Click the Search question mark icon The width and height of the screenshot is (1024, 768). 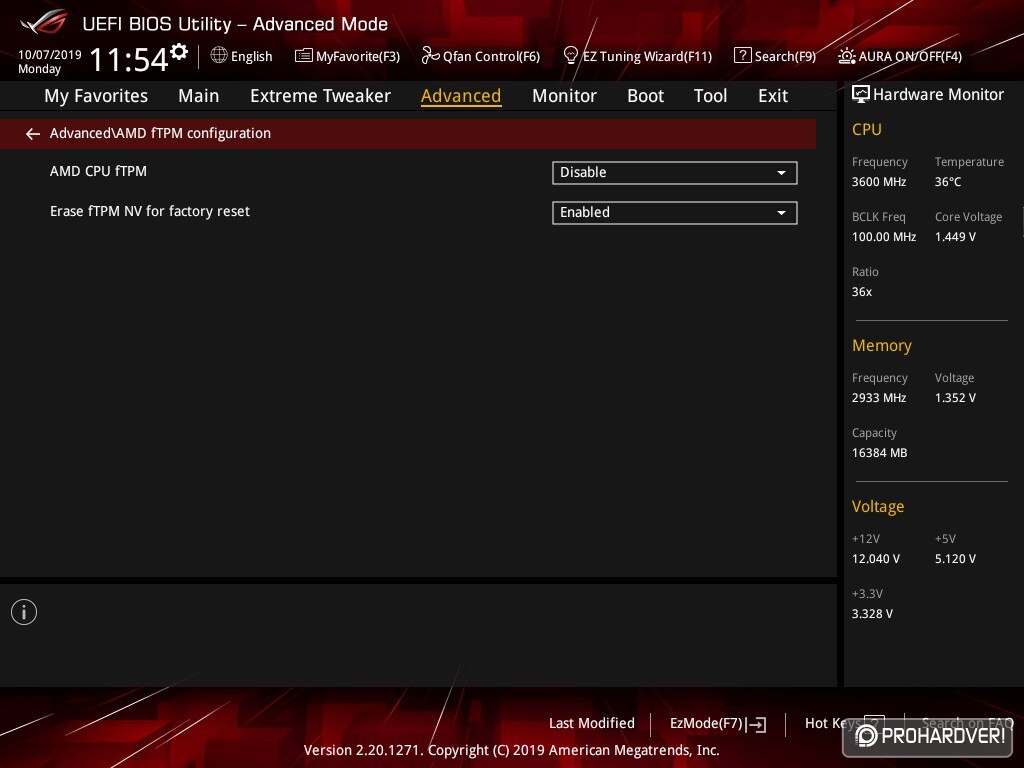(743, 56)
